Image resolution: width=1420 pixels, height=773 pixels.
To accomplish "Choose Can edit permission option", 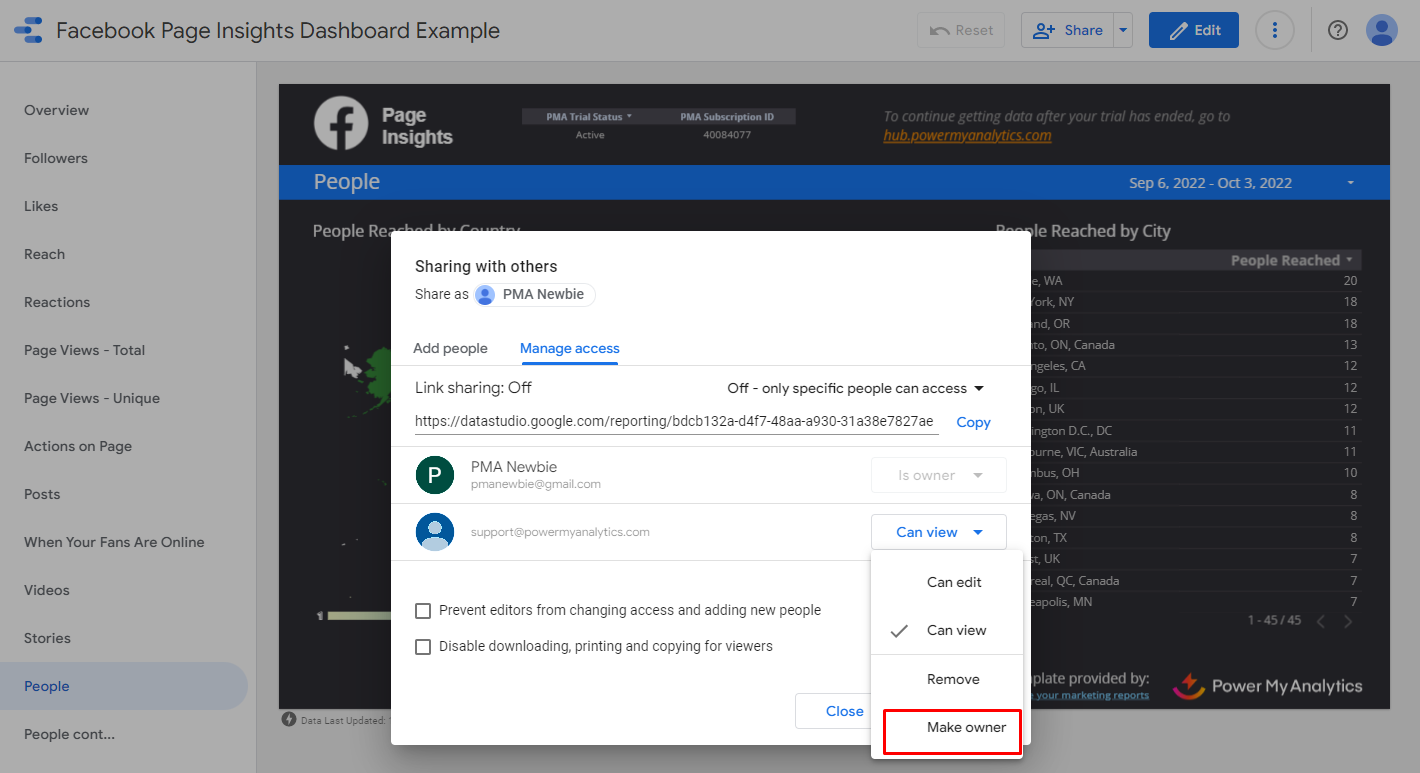I will tap(954, 582).
